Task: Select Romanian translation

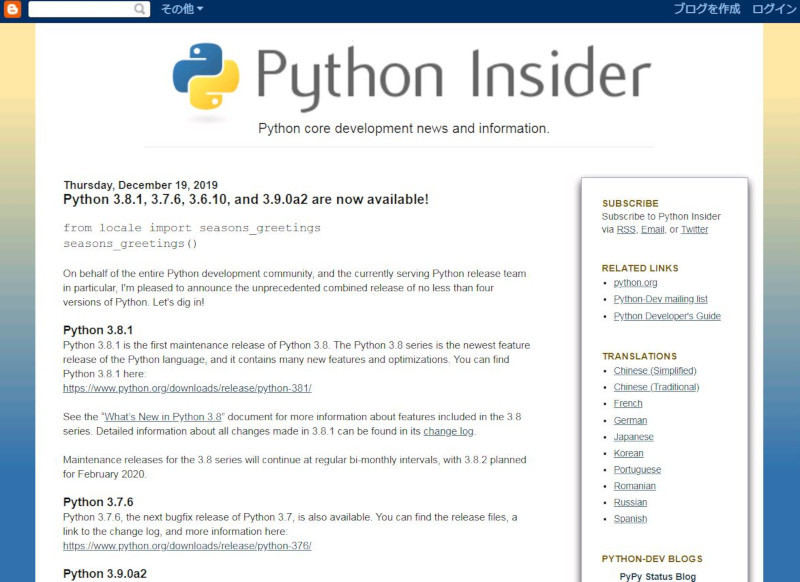Action: (635, 486)
